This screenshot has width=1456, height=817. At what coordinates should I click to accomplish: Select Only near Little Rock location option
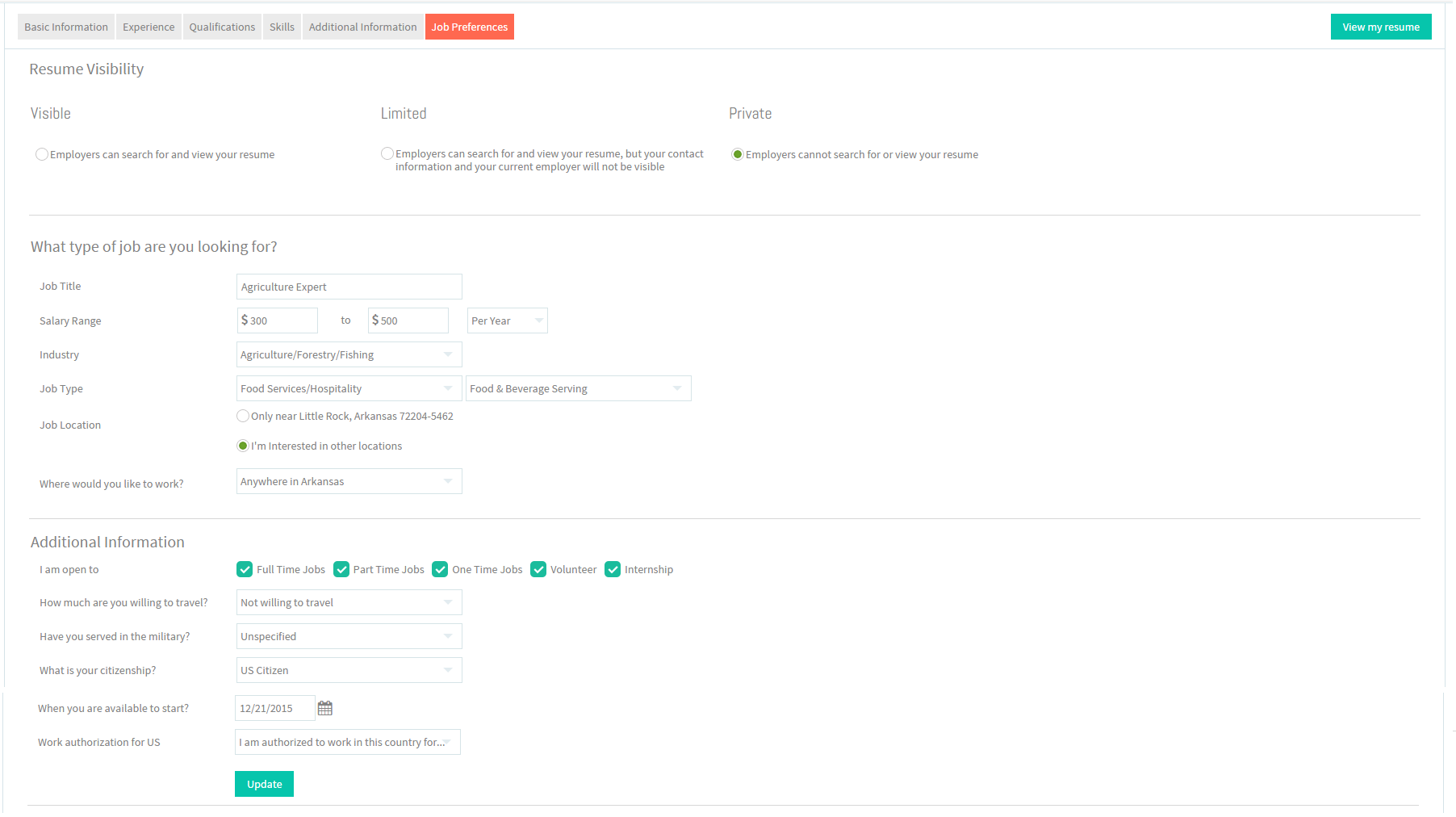(243, 416)
